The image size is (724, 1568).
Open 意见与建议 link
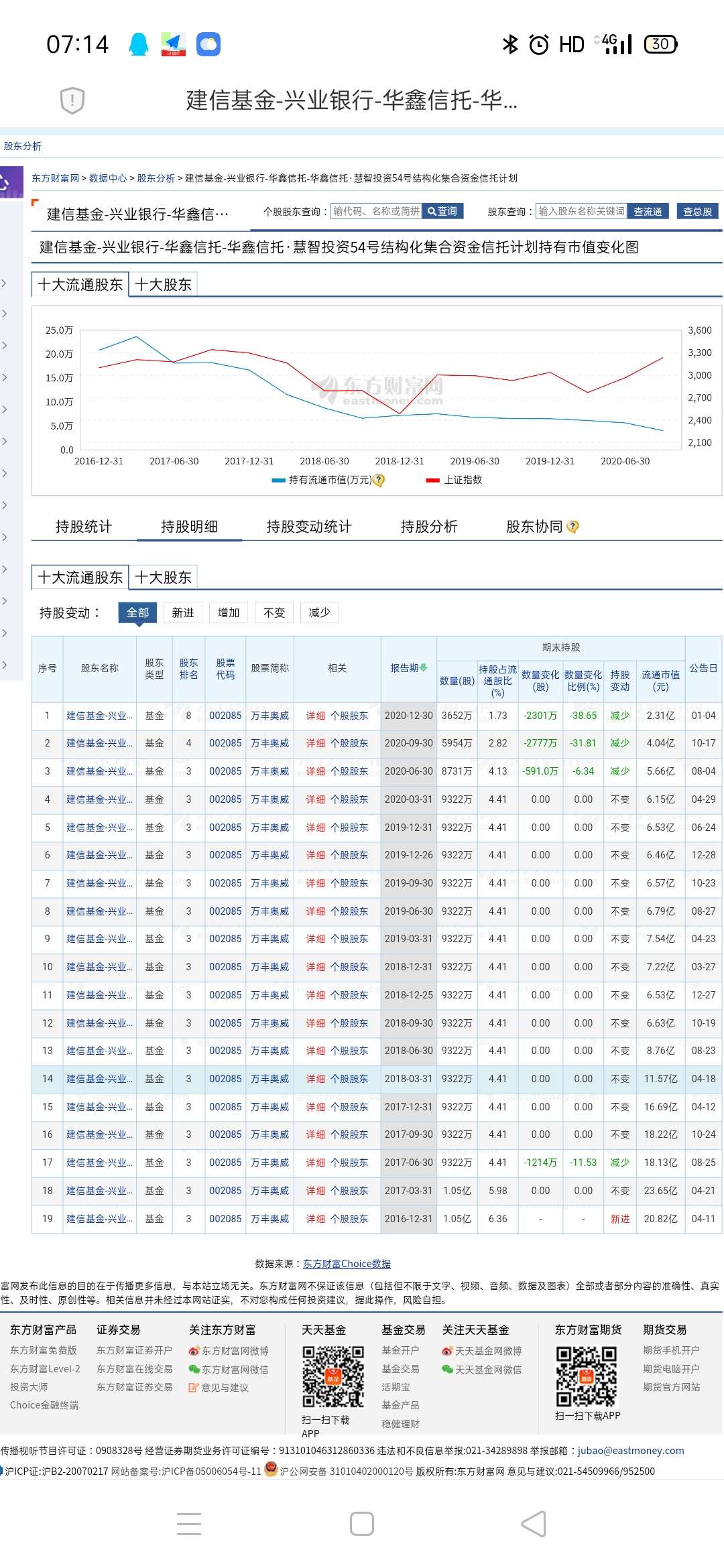click(x=219, y=1387)
